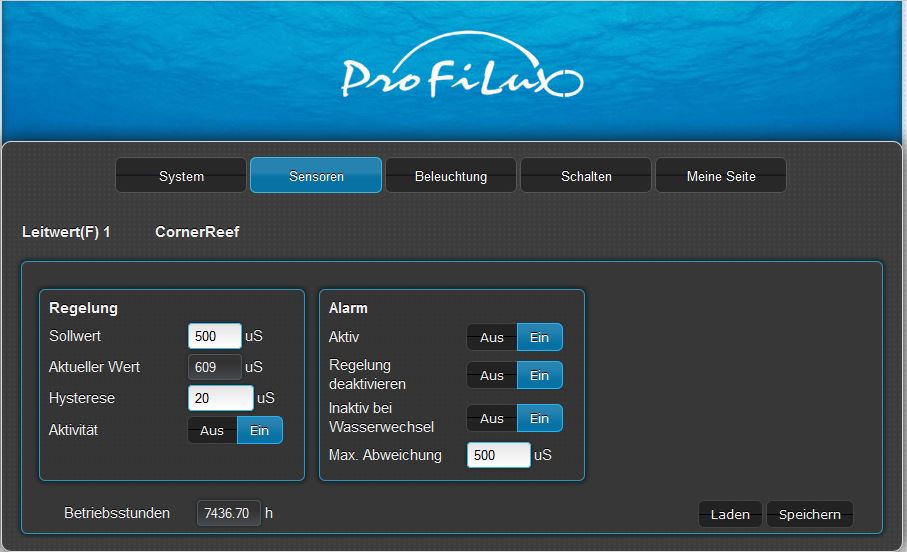Set Aktivität to Aus
The height and width of the screenshot is (552, 907).
click(212, 430)
